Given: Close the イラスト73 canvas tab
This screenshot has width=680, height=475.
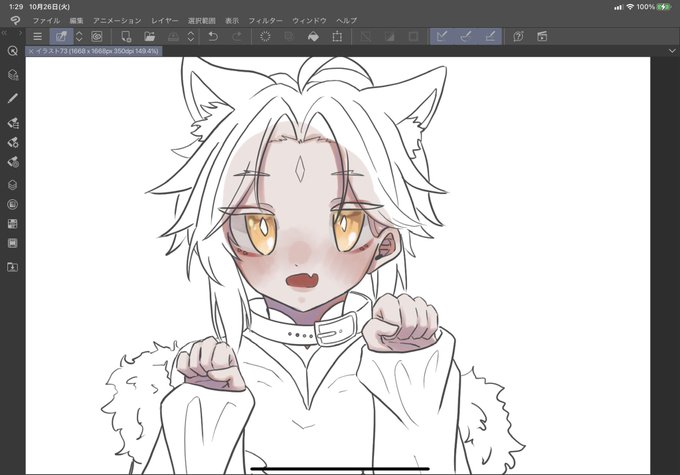Looking at the screenshot, I should click(31, 51).
